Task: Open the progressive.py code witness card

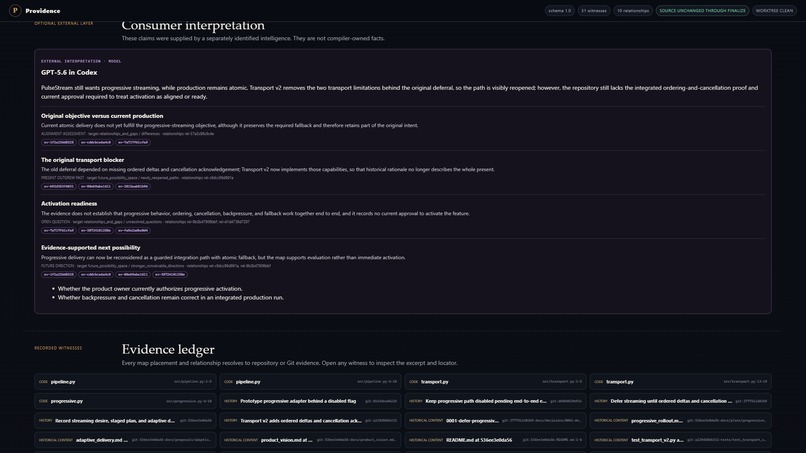Action: pyautogui.click(x=125, y=401)
